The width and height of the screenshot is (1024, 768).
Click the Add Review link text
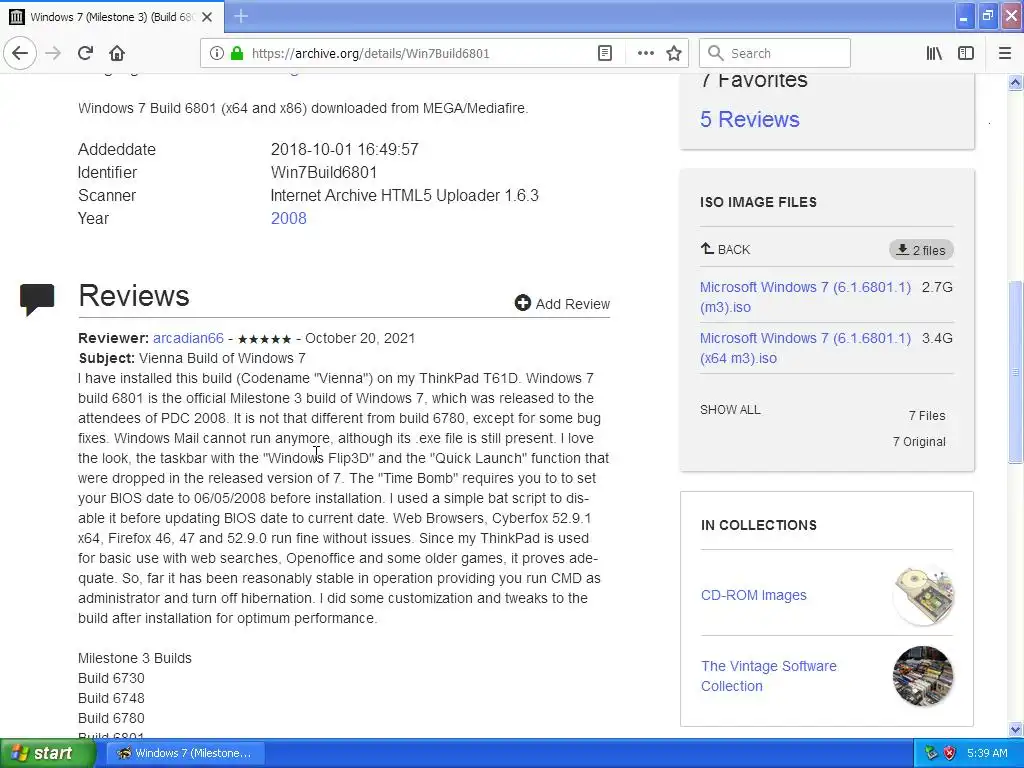[573, 304]
